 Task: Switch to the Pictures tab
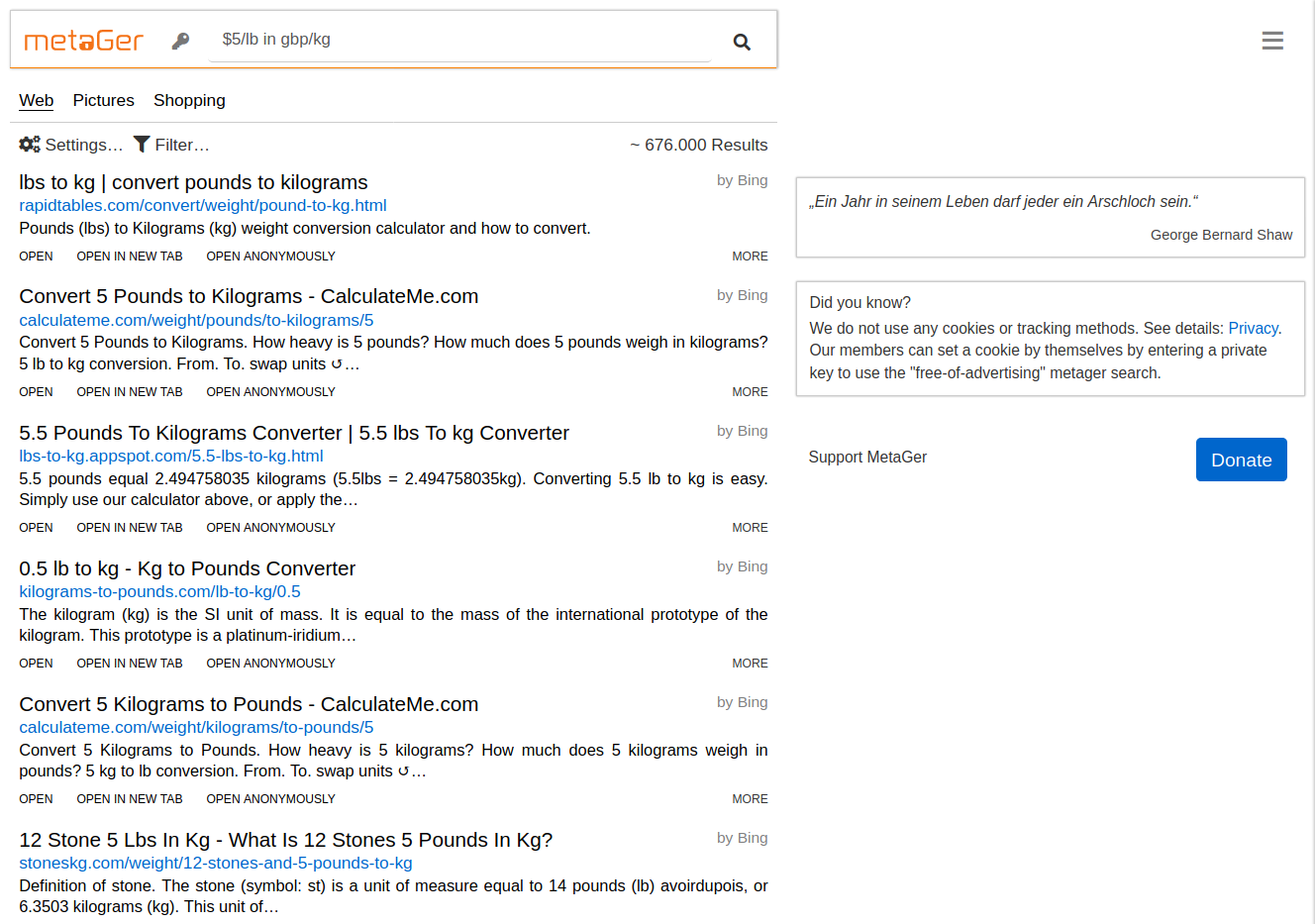click(x=104, y=101)
